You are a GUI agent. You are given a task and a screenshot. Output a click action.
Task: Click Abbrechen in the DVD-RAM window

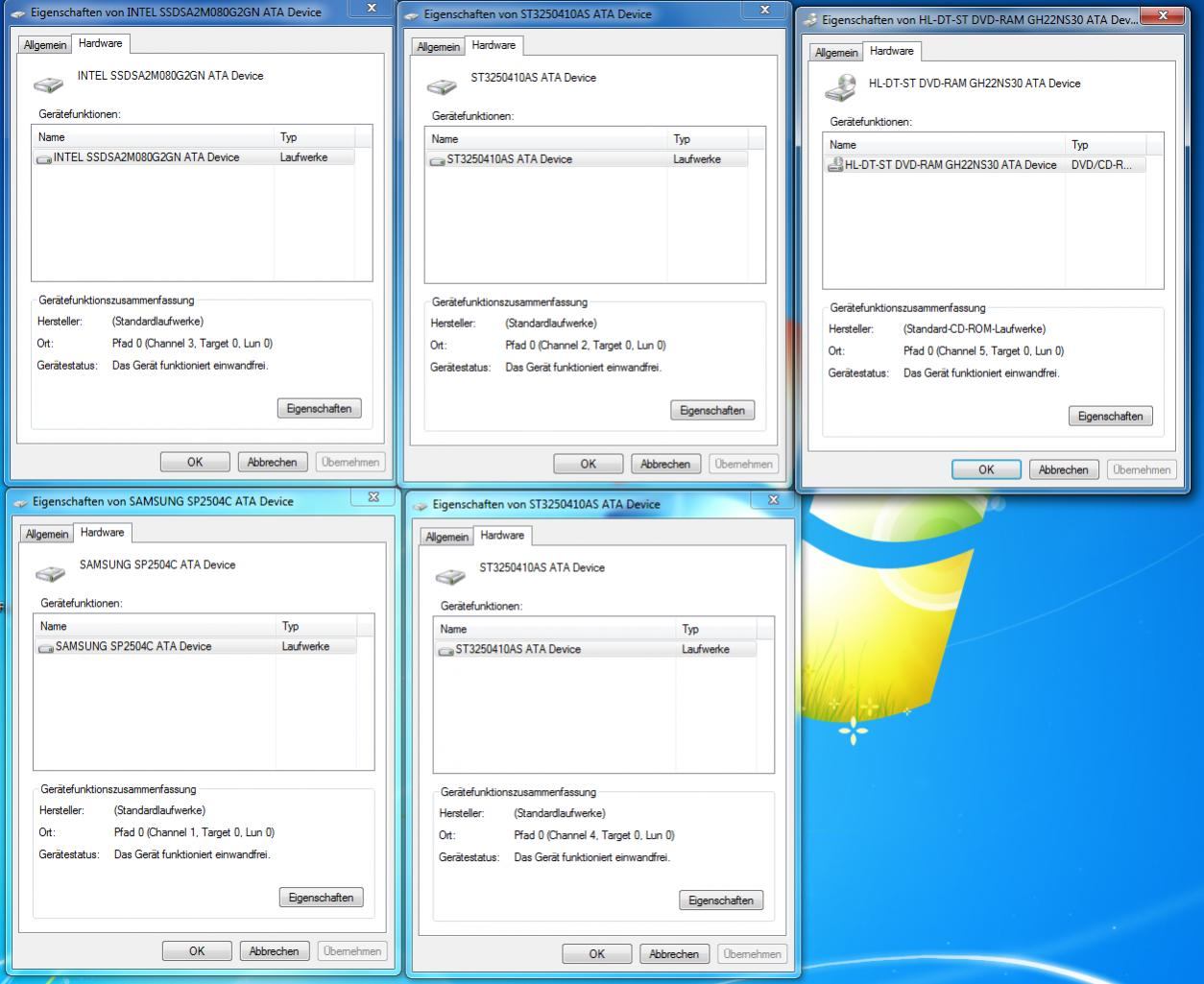[1064, 469]
